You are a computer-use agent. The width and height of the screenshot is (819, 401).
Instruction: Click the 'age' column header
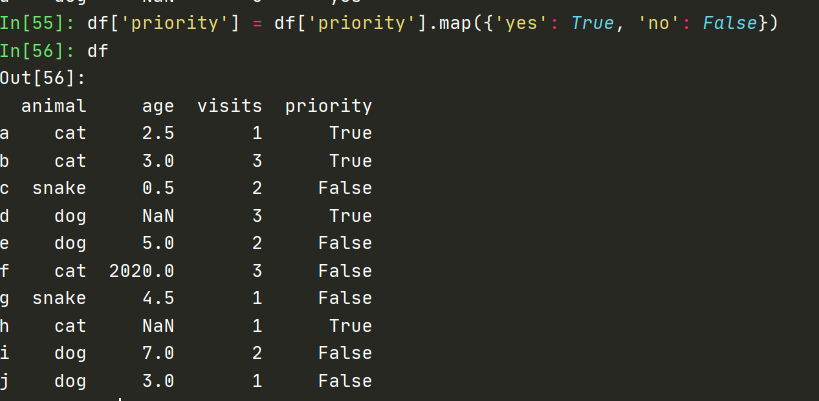coord(158,105)
